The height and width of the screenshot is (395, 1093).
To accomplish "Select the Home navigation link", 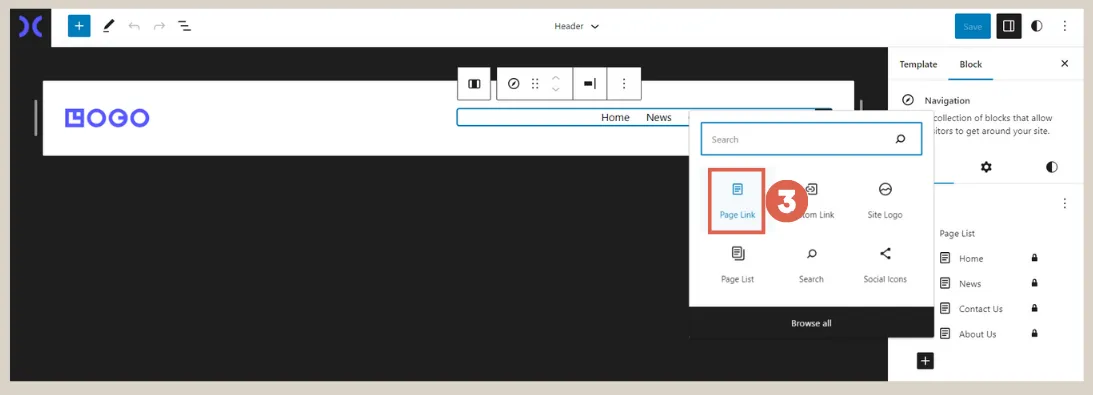I will point(616,118).
